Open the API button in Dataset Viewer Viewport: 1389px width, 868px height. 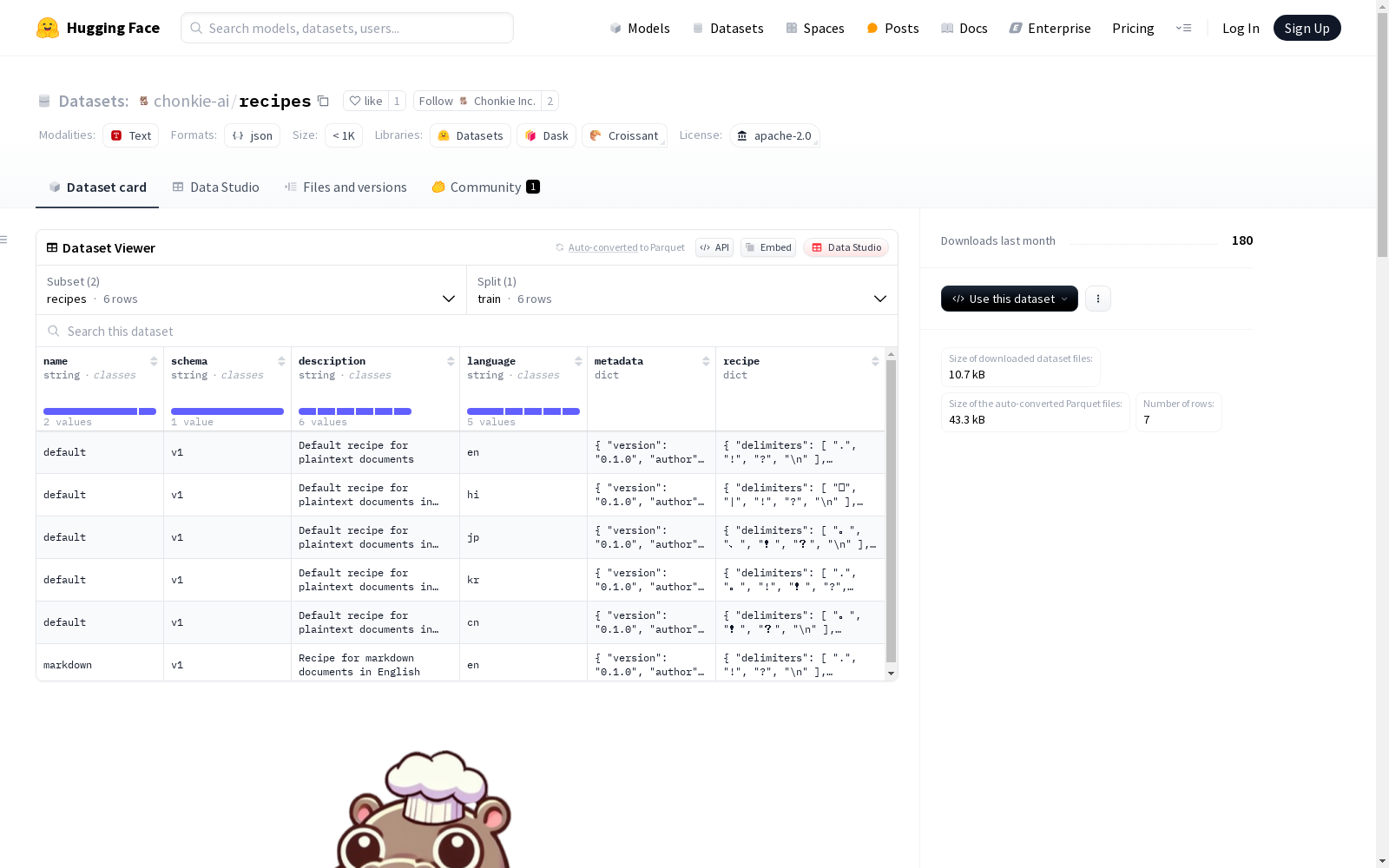coord(714,247)
